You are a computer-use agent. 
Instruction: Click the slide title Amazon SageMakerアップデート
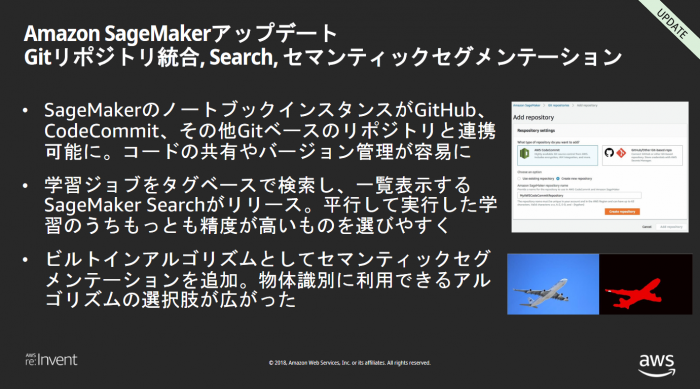point(181,34)
